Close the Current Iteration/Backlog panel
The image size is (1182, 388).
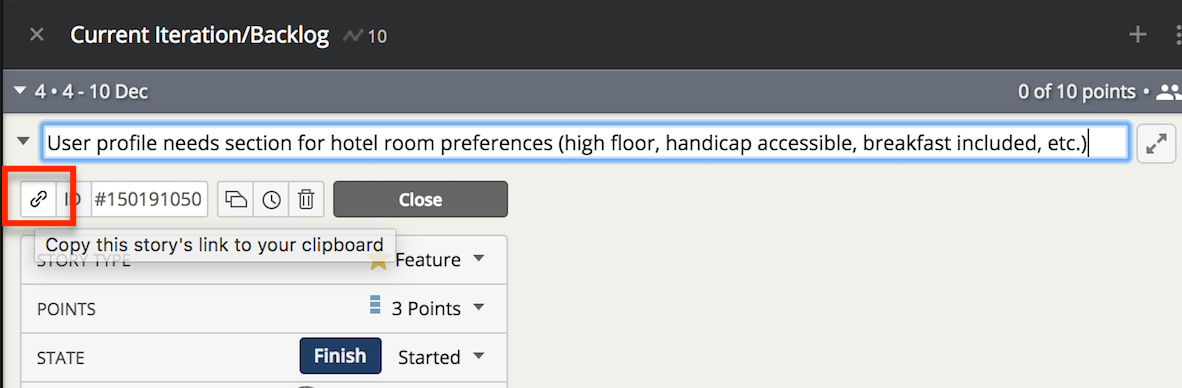(36, 35)
